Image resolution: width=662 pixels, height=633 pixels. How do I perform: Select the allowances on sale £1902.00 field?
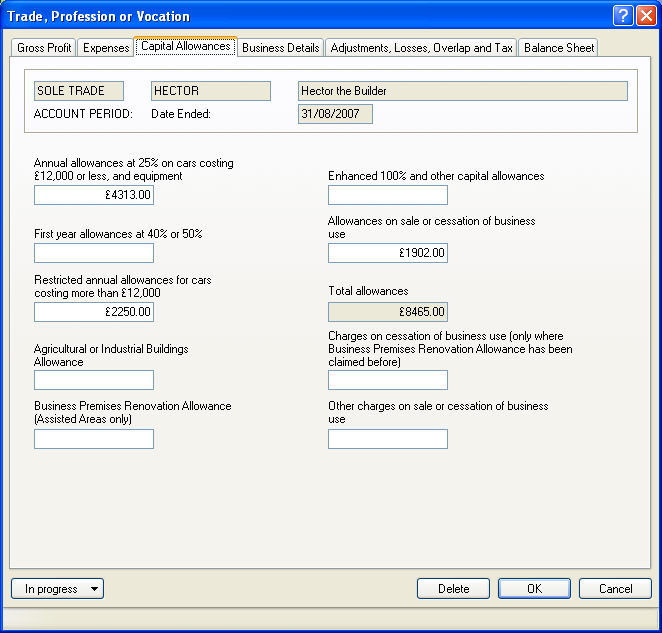(388, 253)
